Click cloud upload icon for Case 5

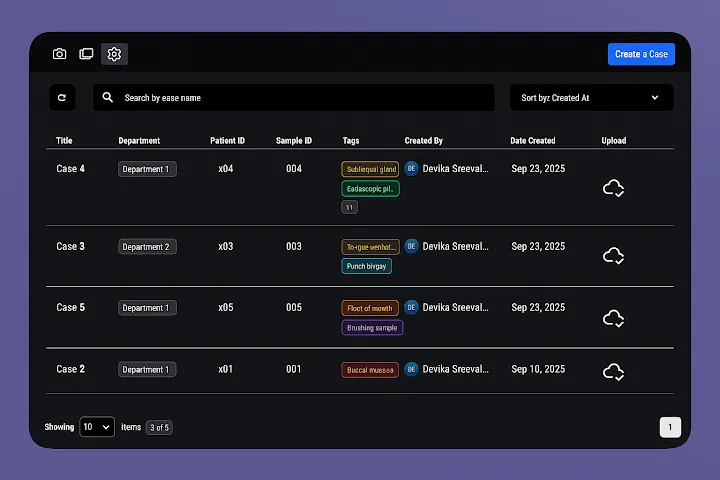tap(613, 318)
